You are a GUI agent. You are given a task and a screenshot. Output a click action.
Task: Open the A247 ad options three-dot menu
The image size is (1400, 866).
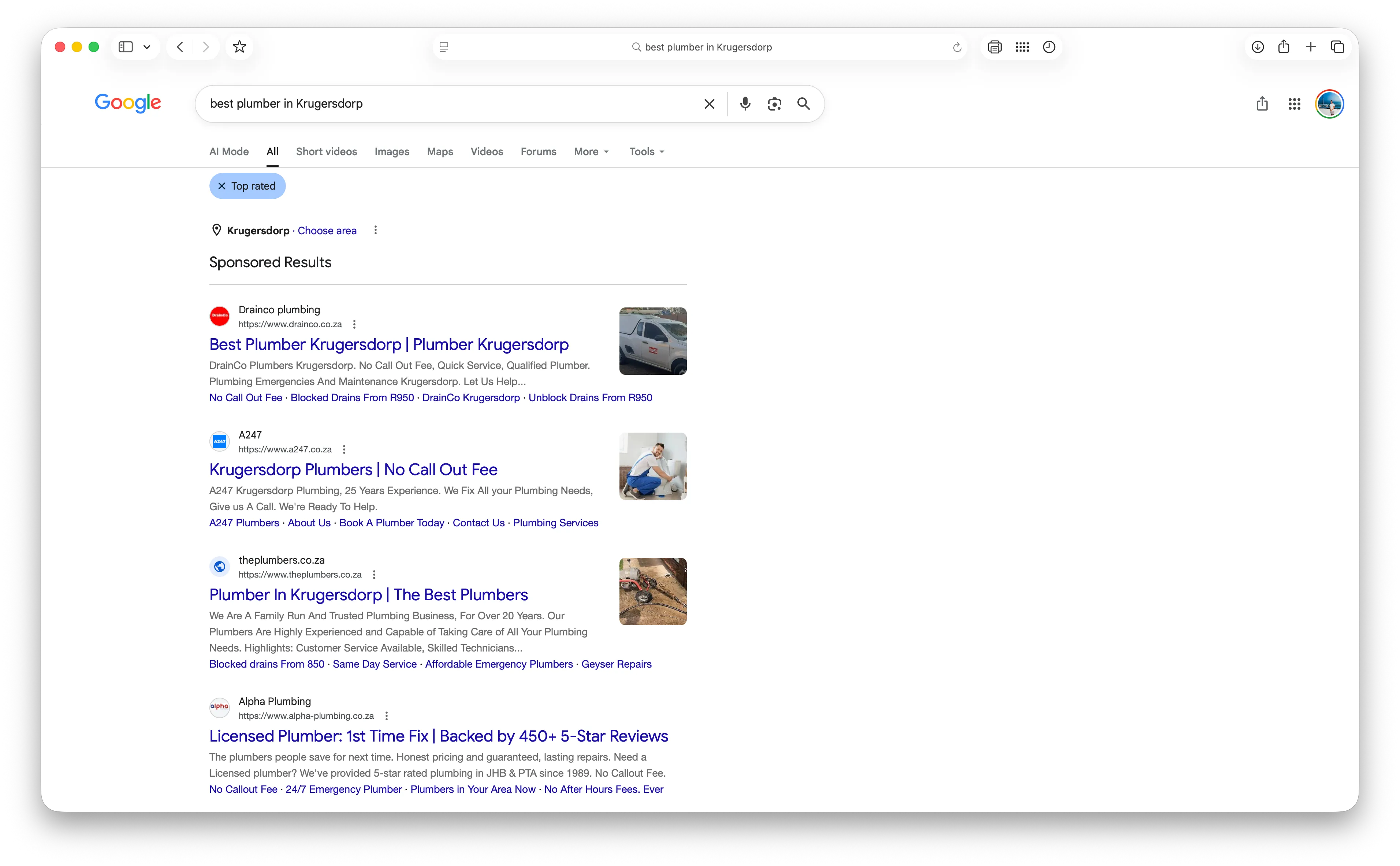pyautogui.click(x=344, y=449)
